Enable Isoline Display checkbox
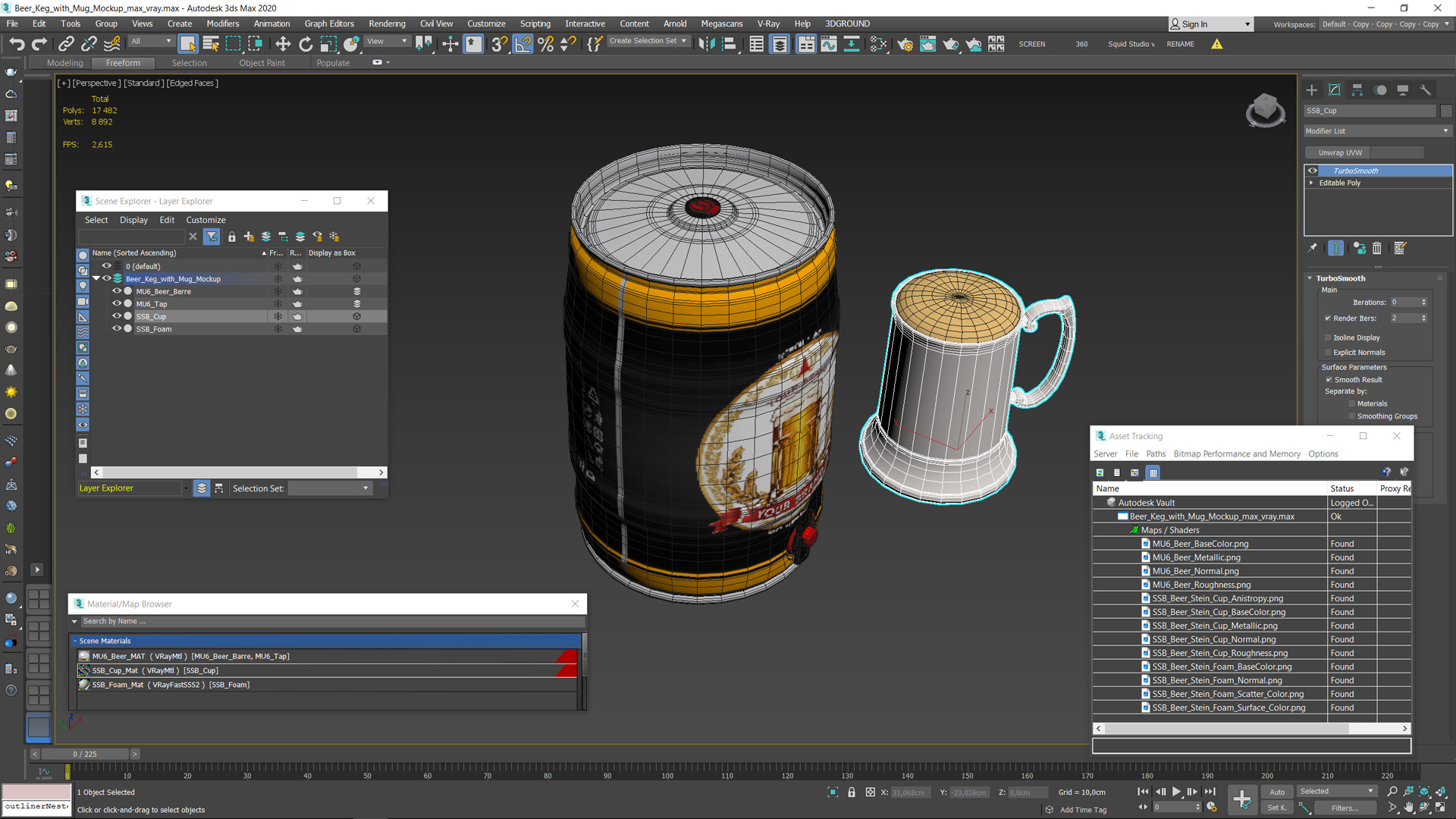 coord(1328,337)
